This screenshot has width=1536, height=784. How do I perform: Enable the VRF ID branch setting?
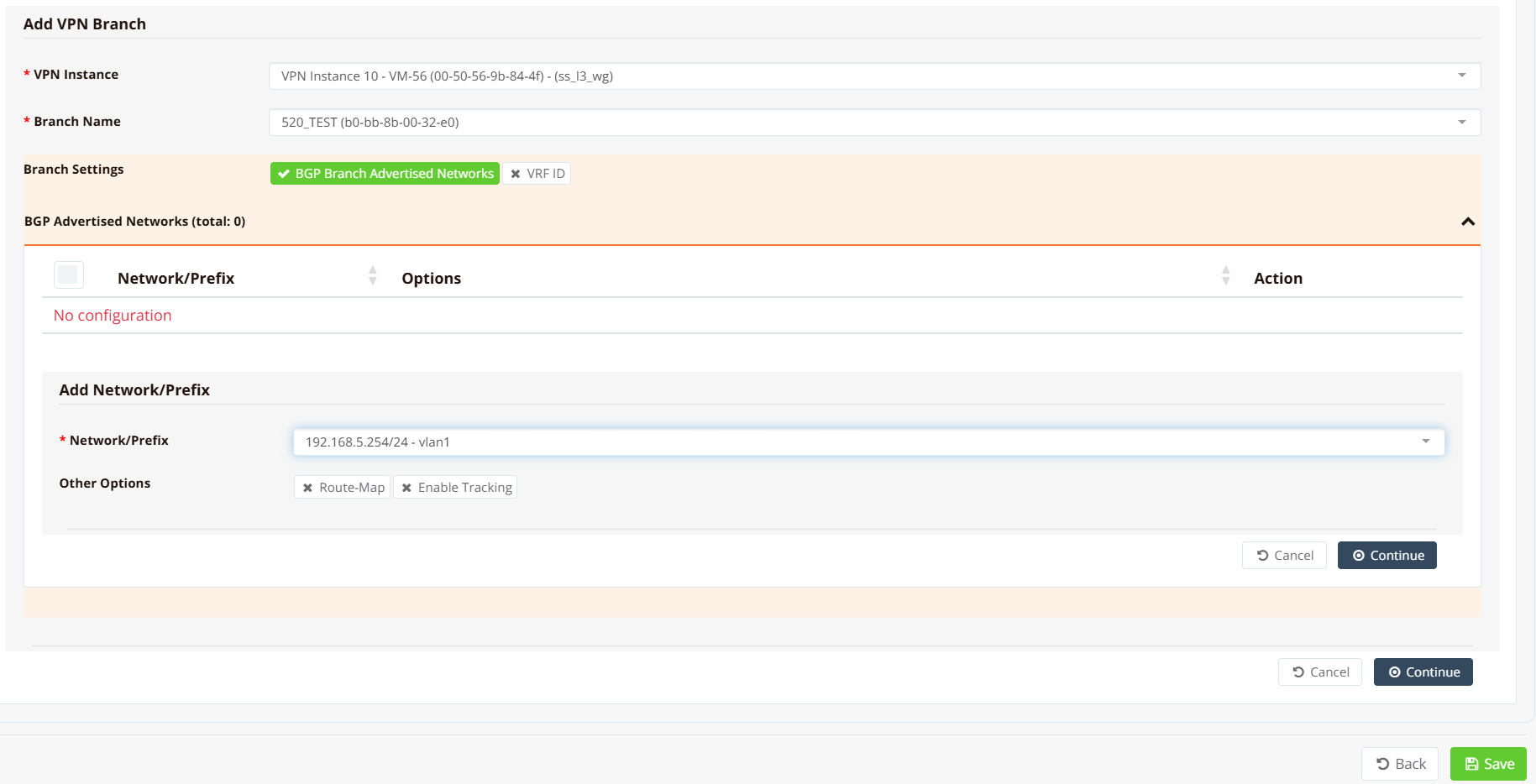(x=537, y=174)
